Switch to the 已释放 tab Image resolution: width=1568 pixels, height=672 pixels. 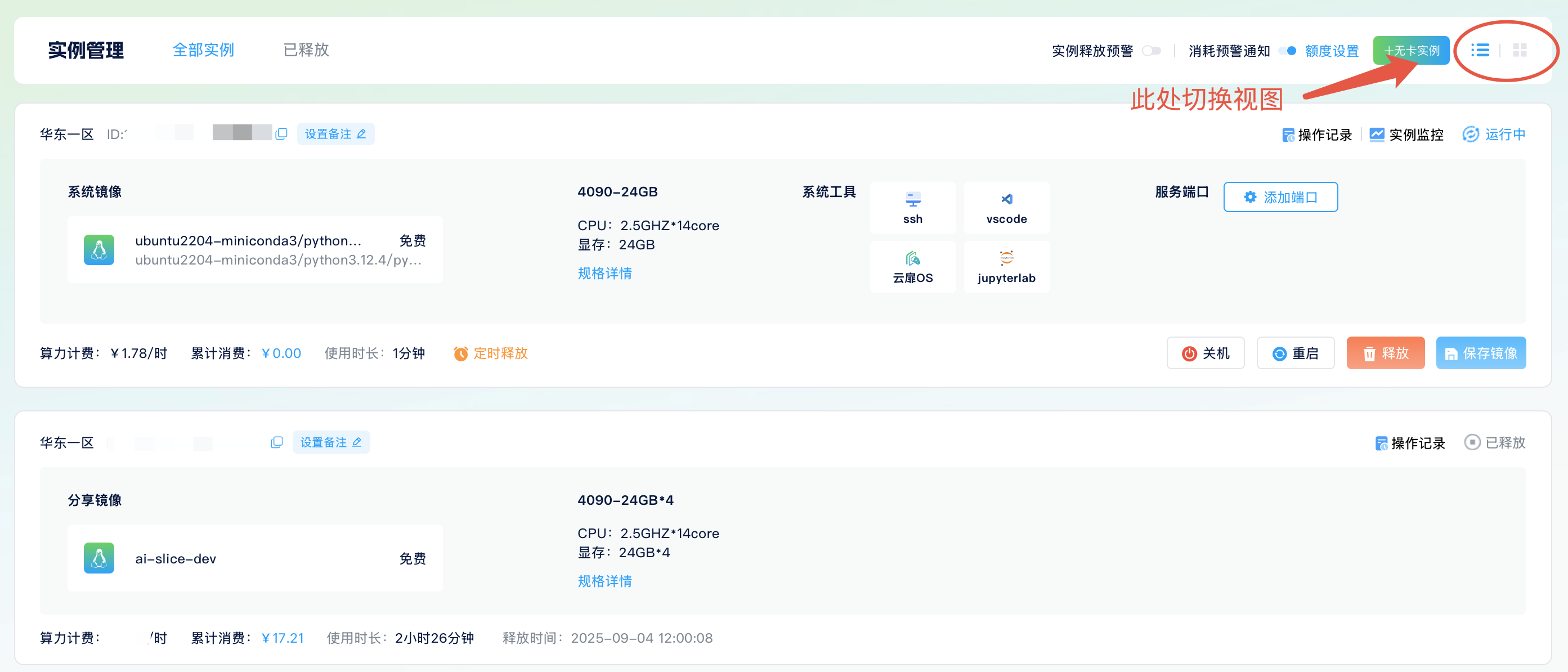[x=306, y=50]
